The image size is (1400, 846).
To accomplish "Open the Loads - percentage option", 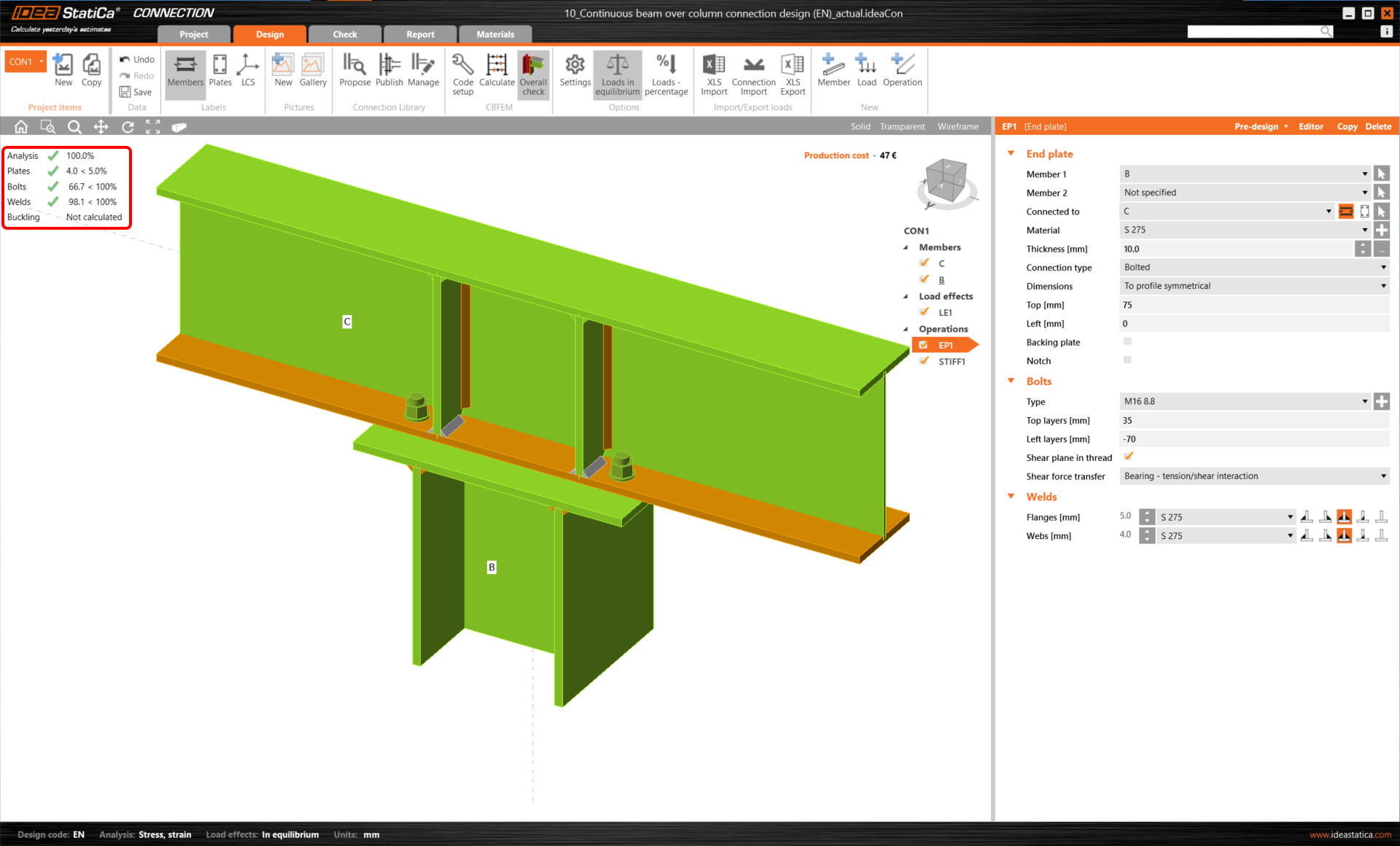I will tap(666, 73).
